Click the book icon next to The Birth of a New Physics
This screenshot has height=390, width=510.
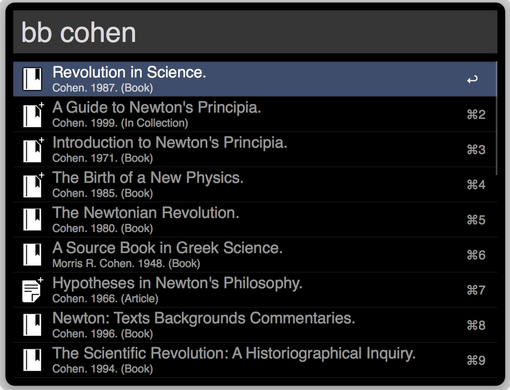(33, 185)
